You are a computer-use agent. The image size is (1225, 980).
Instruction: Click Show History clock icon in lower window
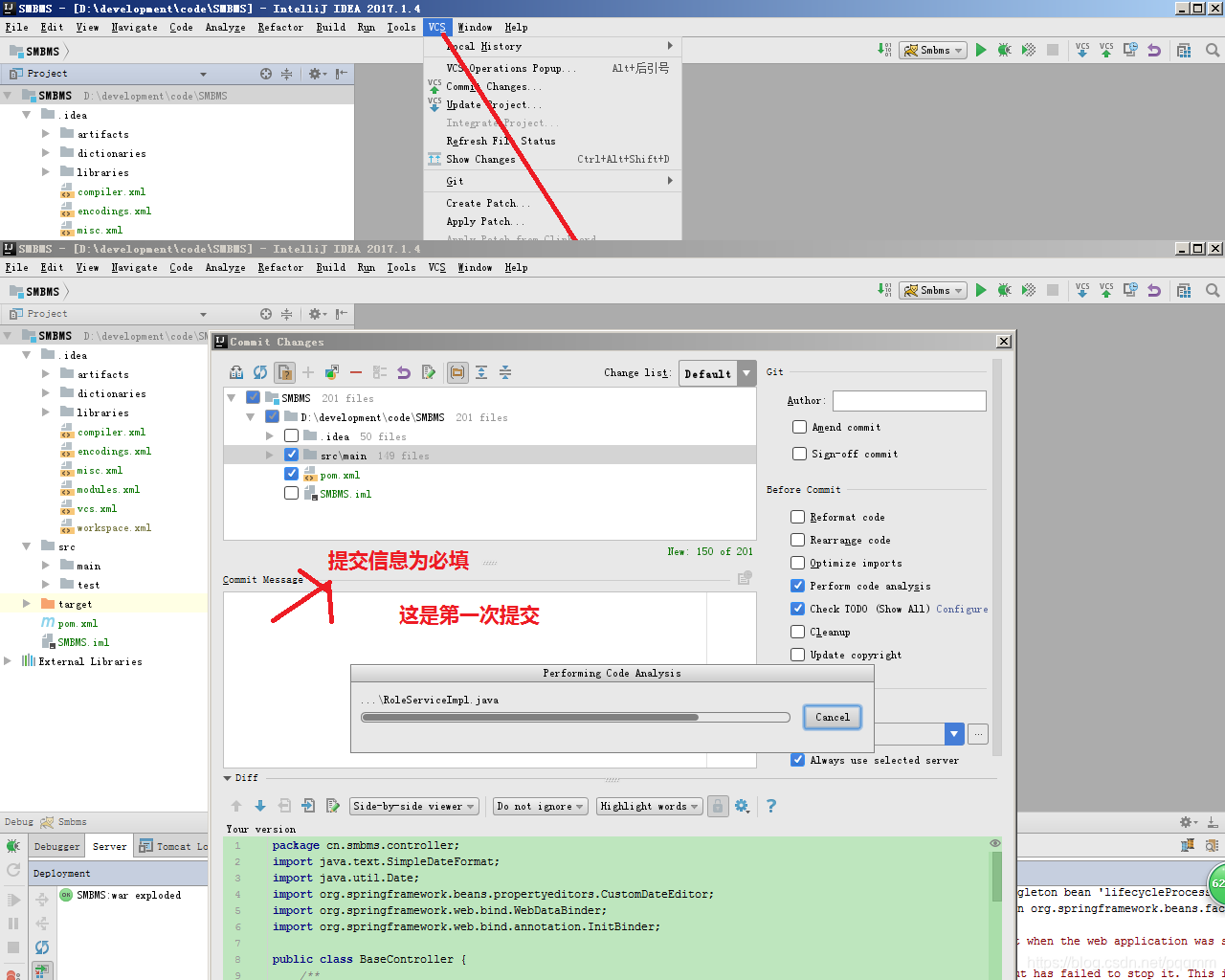pos(1130,290)
